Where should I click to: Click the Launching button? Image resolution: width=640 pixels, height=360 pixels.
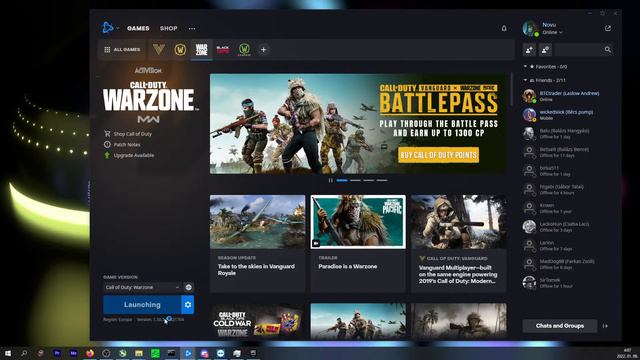(x=142, y=304)
